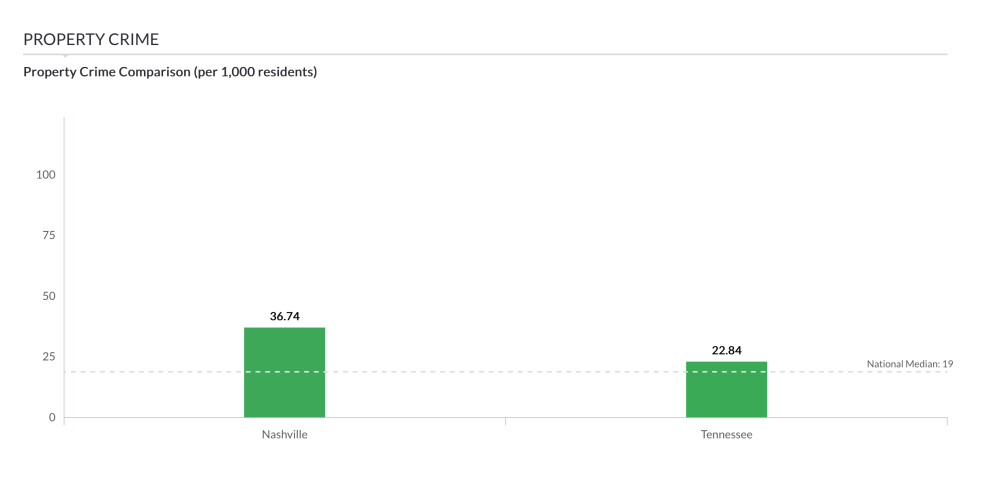Select the 22.84 value label
This screenshot has width=1000, height=483.
point(726,350)
